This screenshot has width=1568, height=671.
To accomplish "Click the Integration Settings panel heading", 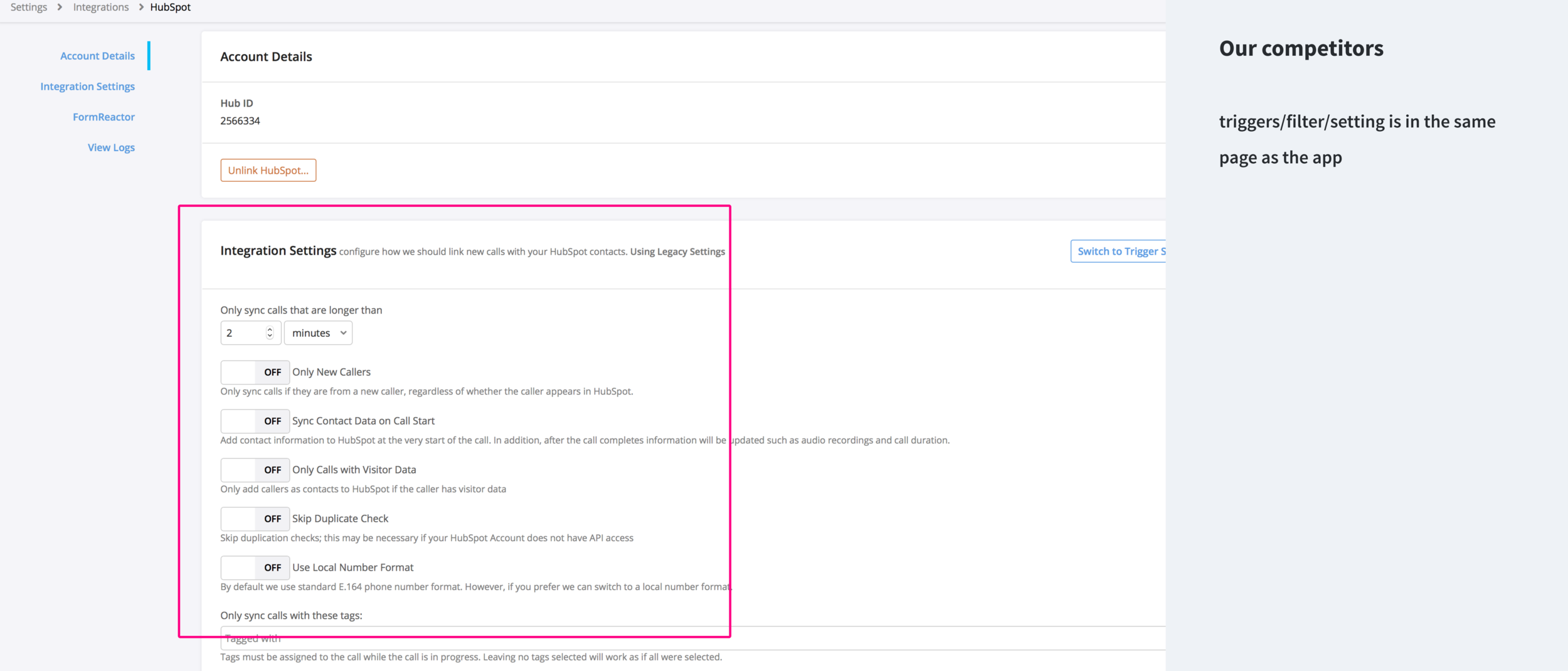I will pos(278,251).
